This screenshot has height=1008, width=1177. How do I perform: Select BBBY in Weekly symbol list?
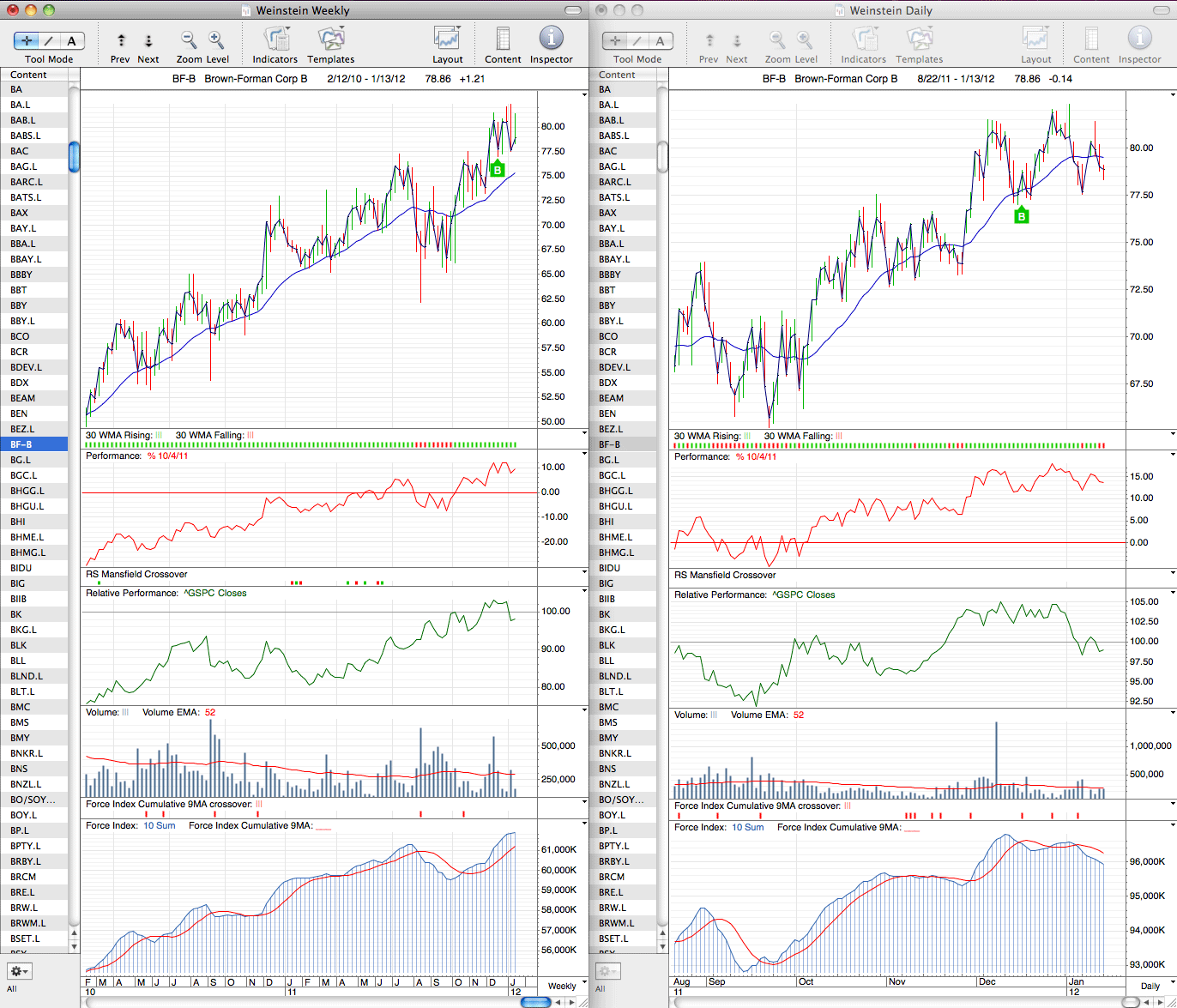pos(34,275)
